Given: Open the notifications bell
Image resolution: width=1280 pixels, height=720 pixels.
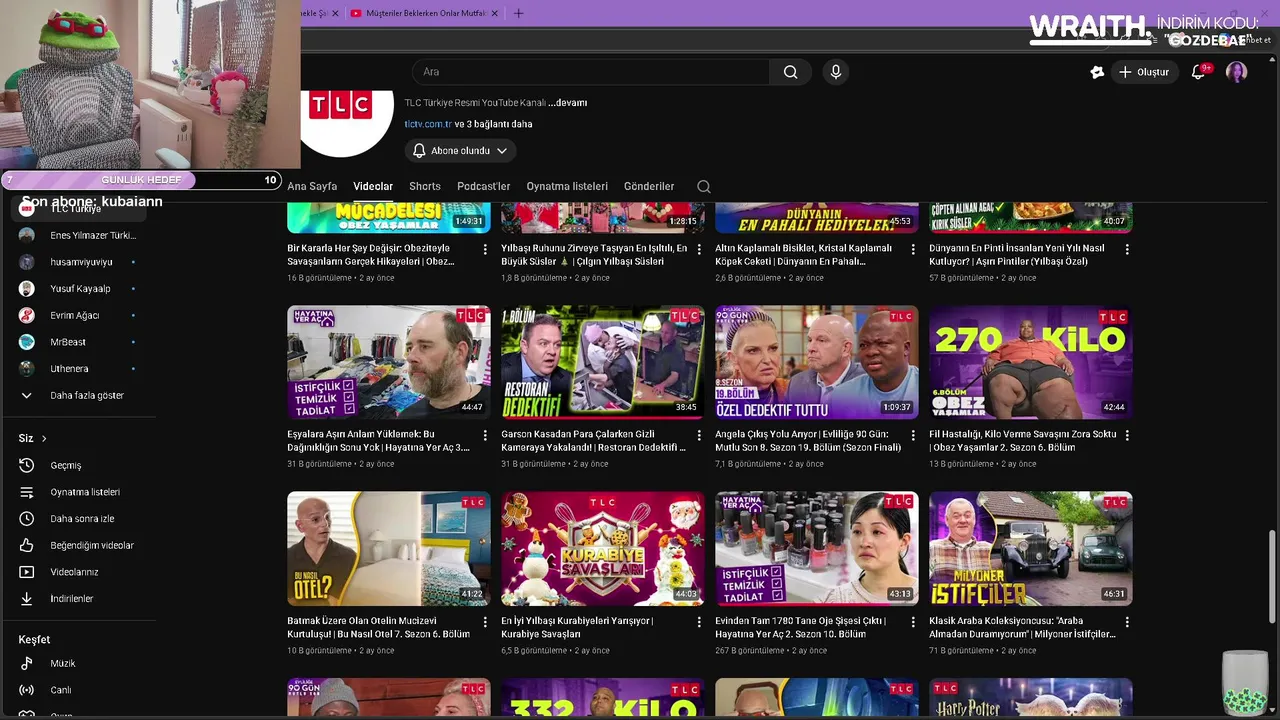Looking at the screenshot, I should (x=1198, y=72).
